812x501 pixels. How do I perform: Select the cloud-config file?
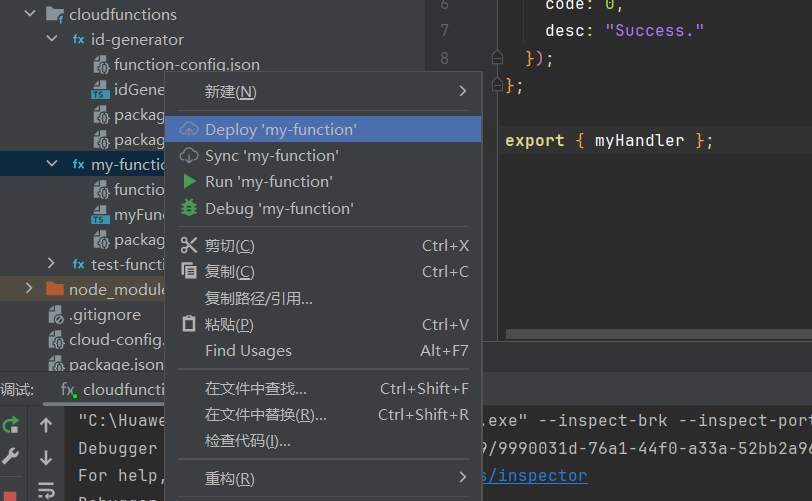[x=117, y=339]
